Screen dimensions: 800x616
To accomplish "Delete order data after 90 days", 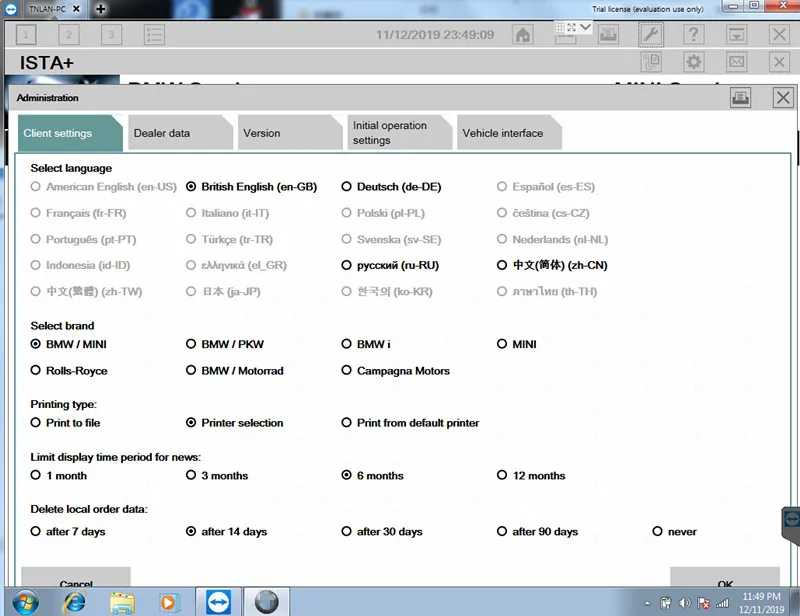I will coord(537,532).
